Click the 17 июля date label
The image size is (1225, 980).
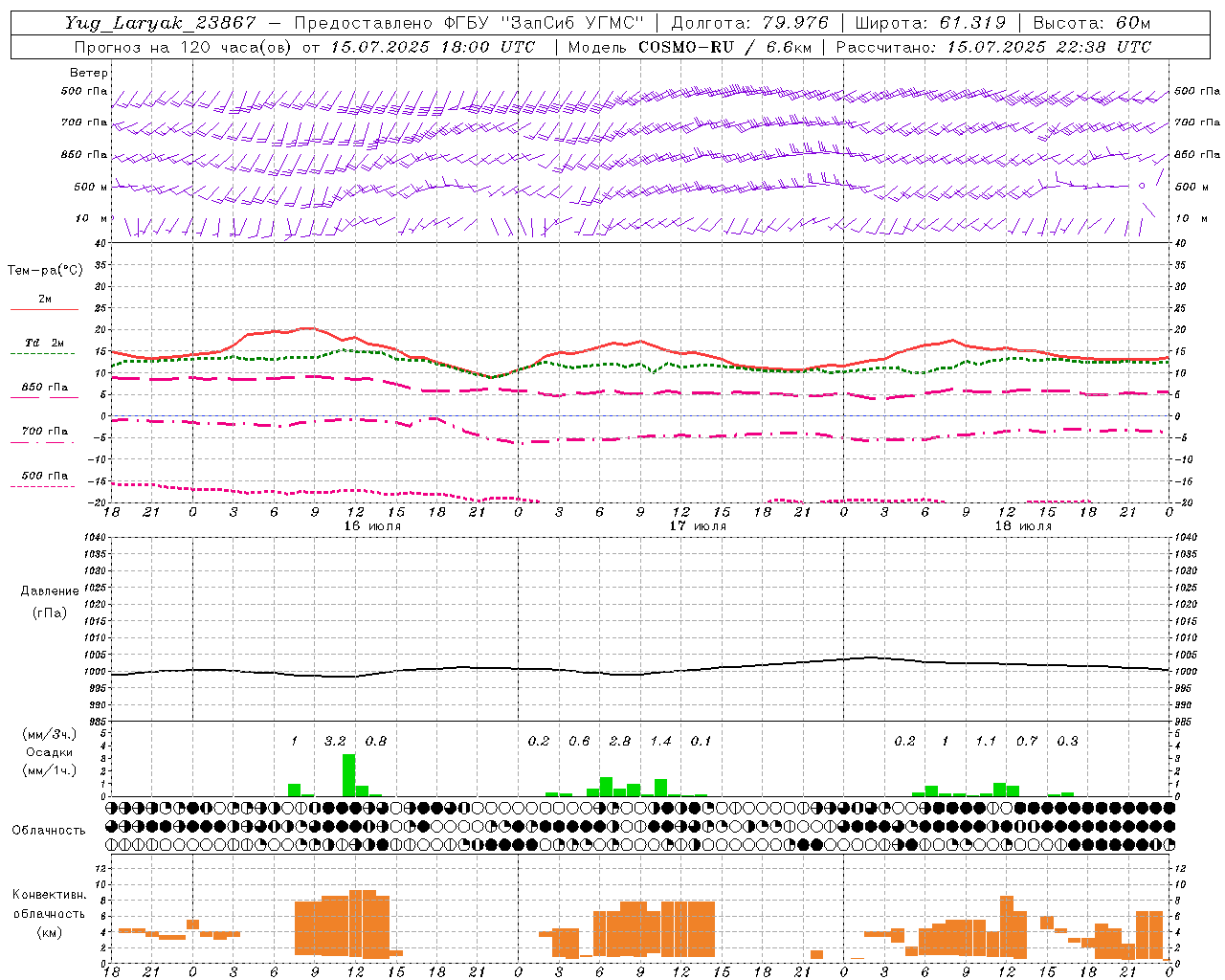pyautogui.click(x=698, y=526)
